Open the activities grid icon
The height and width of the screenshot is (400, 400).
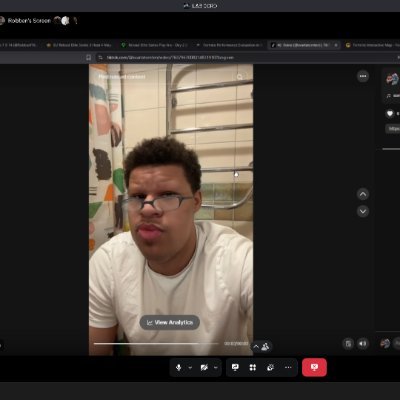tap(253, 367)
